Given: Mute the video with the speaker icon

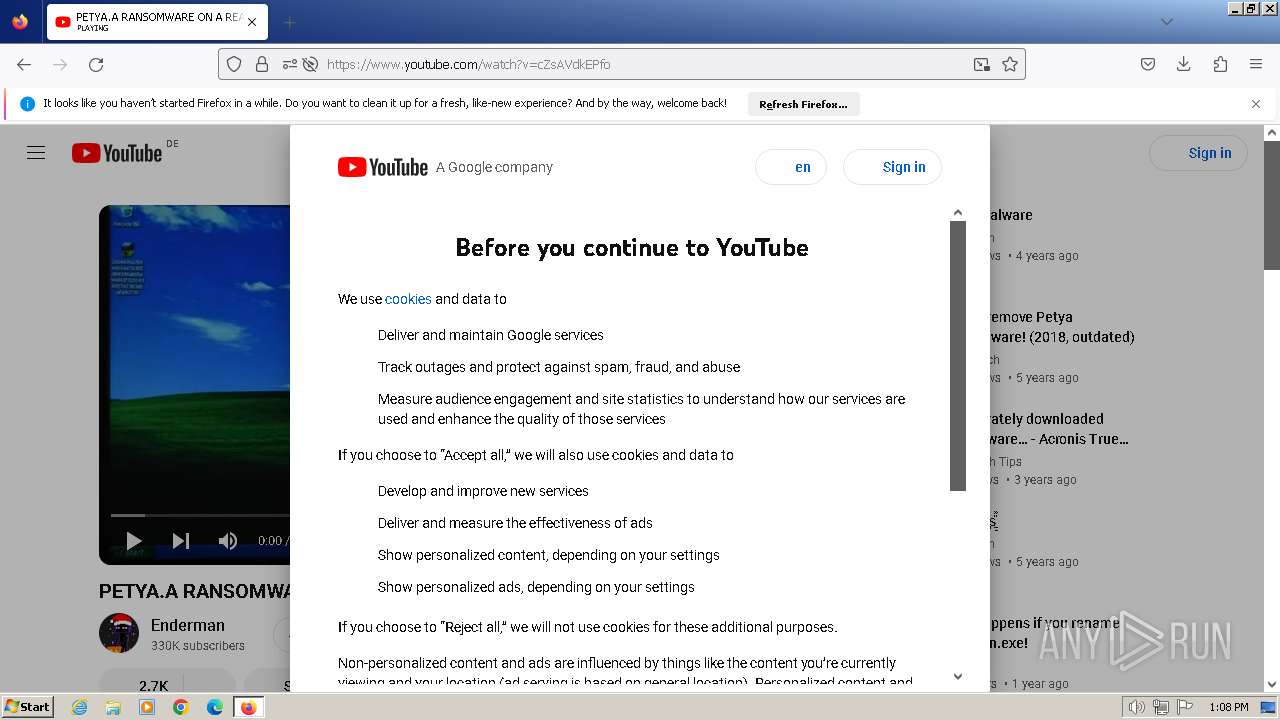Looking at the screenshot, I should tap(228, 541).
